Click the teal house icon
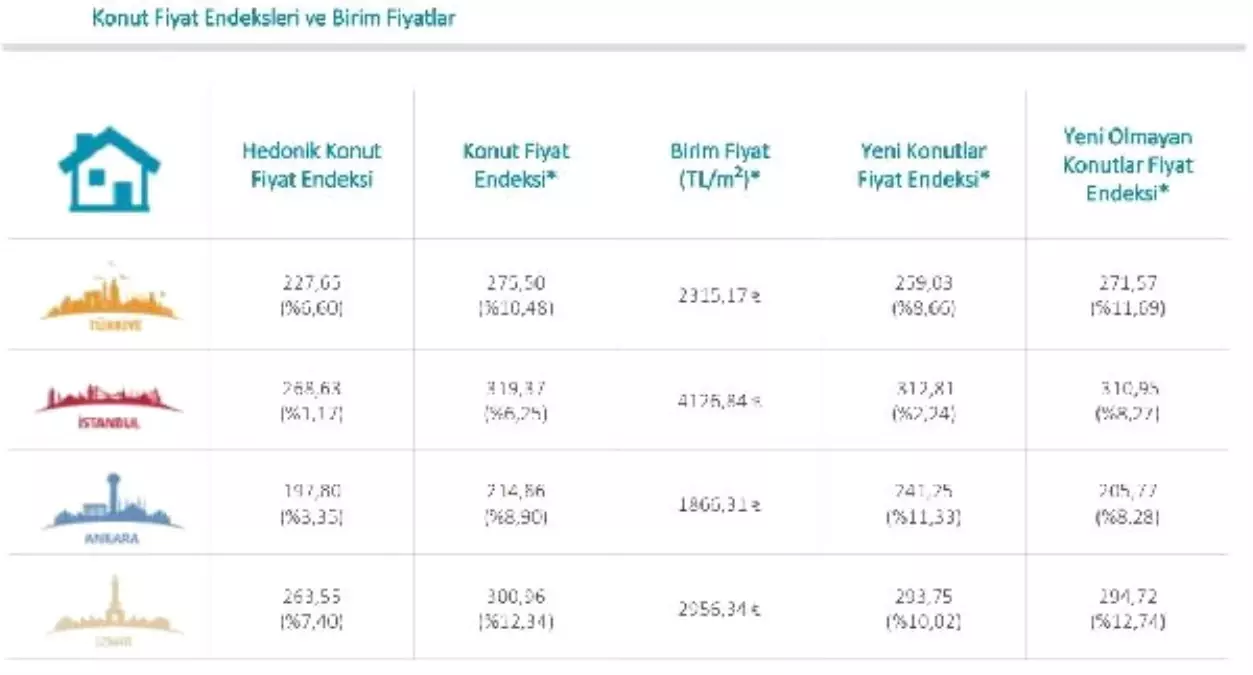Screen dimensions: 1253x675 pos(109,168)
